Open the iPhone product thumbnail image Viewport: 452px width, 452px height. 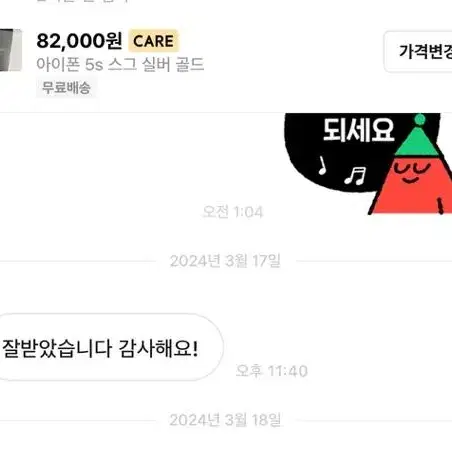click(11, 50)
